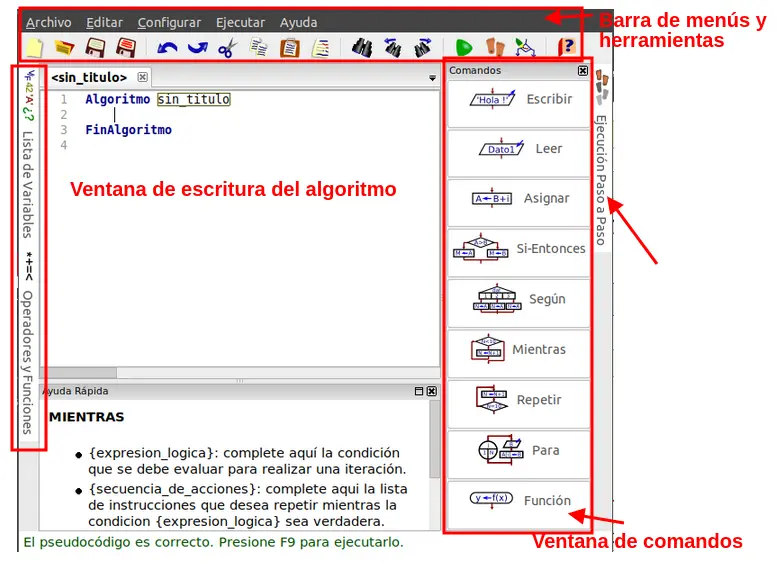Open the tab list dropdown arrow

[432, 78]
